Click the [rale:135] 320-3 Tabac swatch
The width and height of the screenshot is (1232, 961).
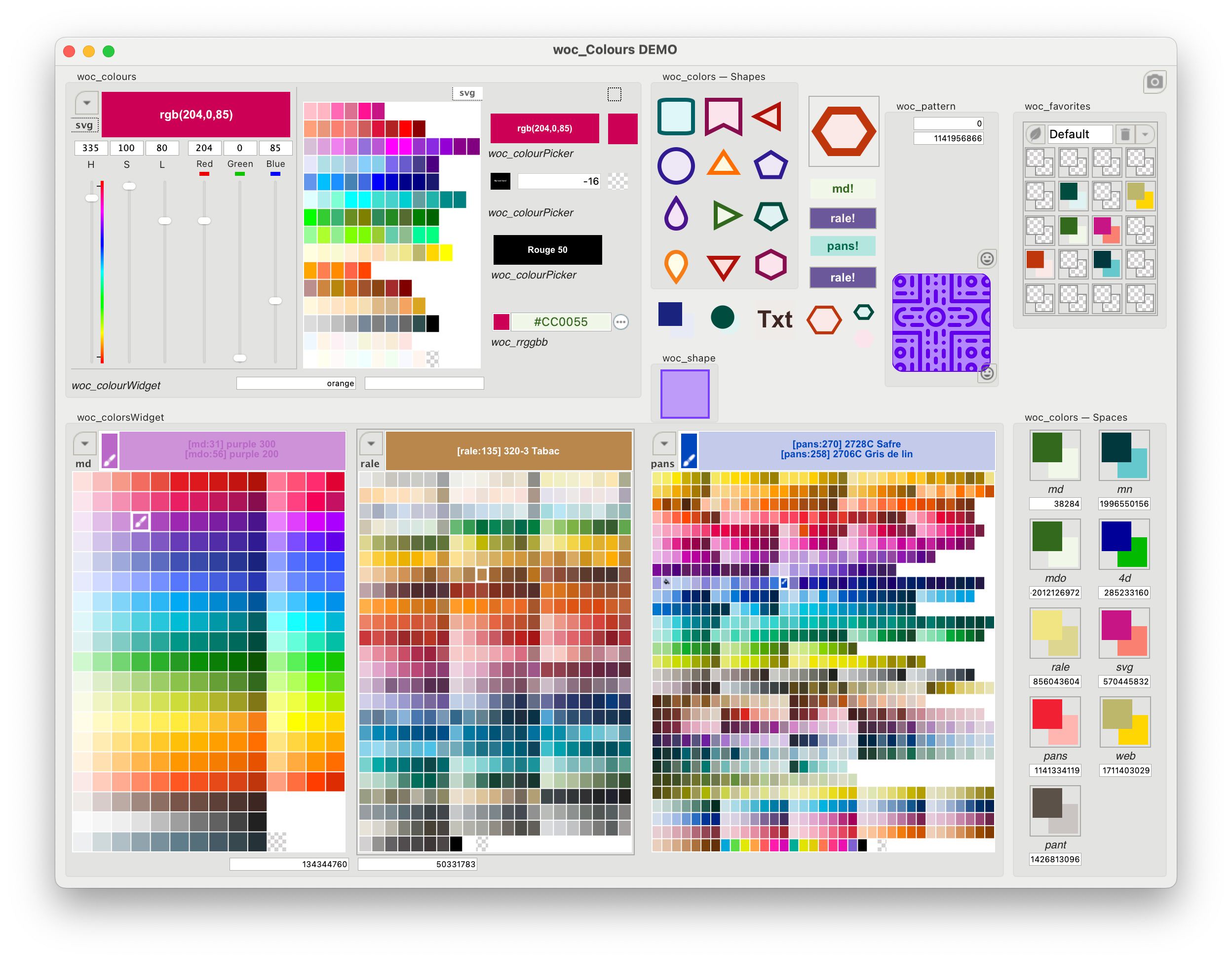pos(508,451)
